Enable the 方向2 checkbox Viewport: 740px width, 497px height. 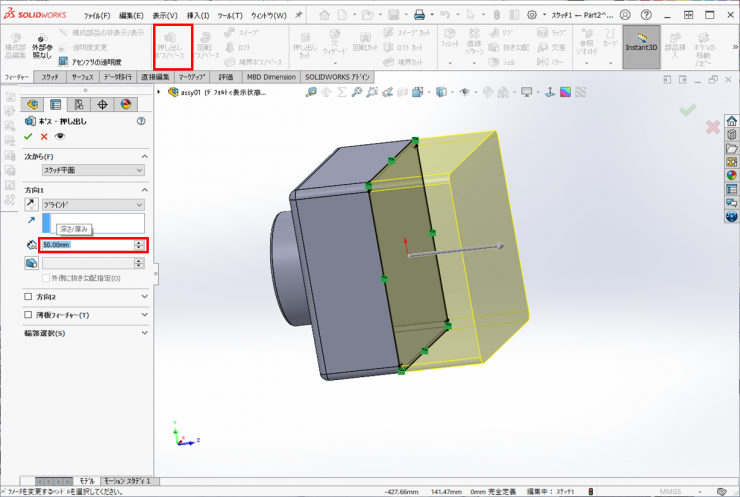[x=29, y=297]
